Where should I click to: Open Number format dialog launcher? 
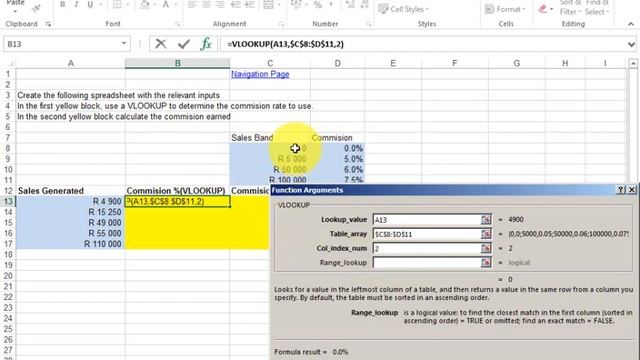[369, 24]
